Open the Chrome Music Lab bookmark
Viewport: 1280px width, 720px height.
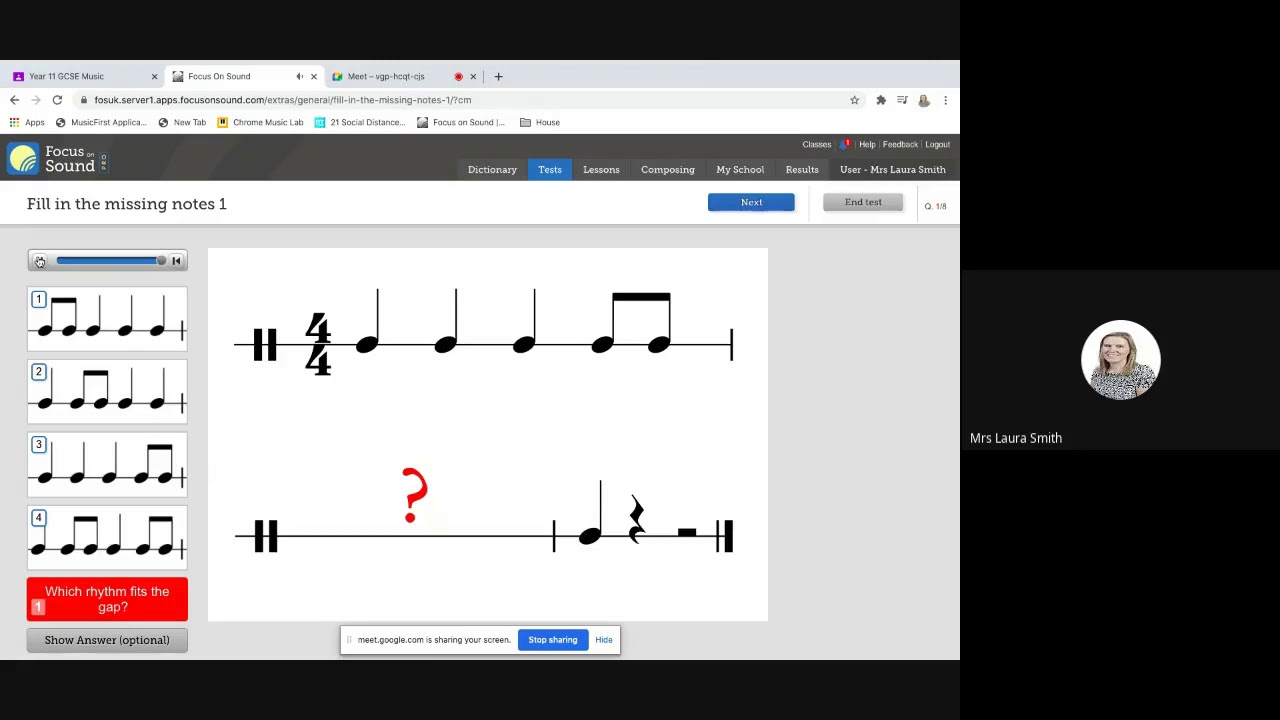(260, 122)
